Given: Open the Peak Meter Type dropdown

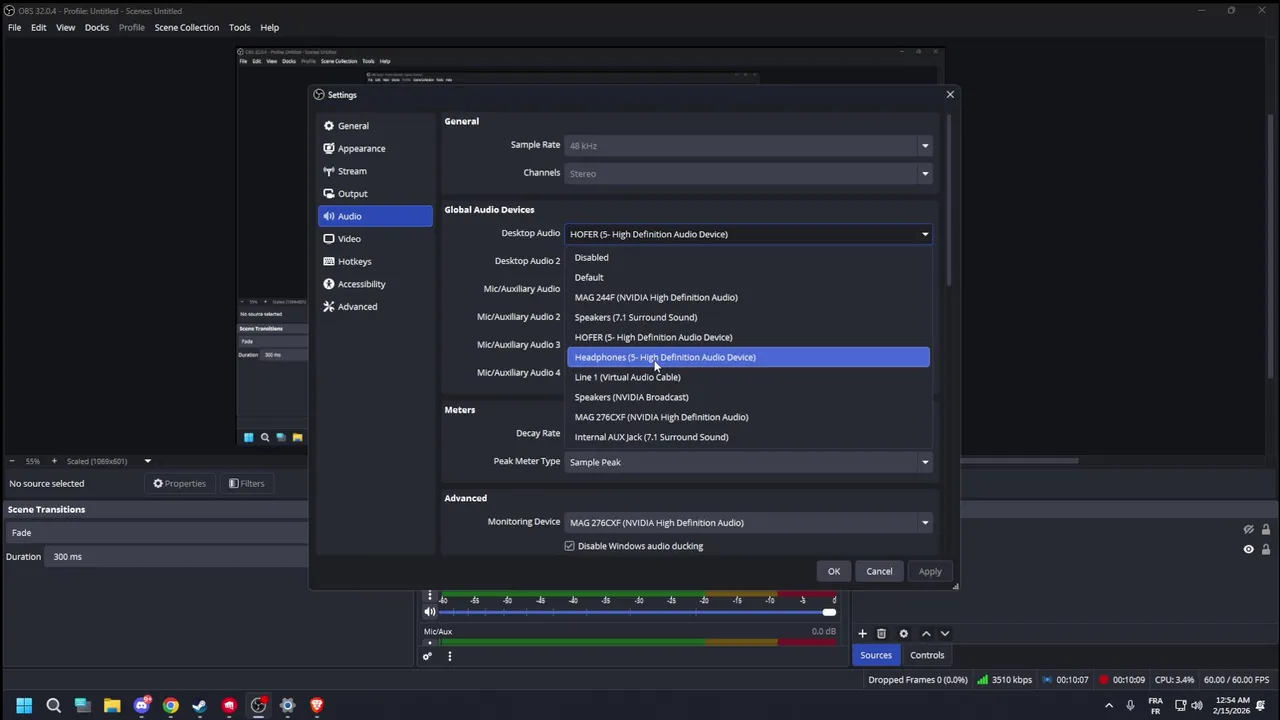Looking at the screenshot, I should point(748,462).
